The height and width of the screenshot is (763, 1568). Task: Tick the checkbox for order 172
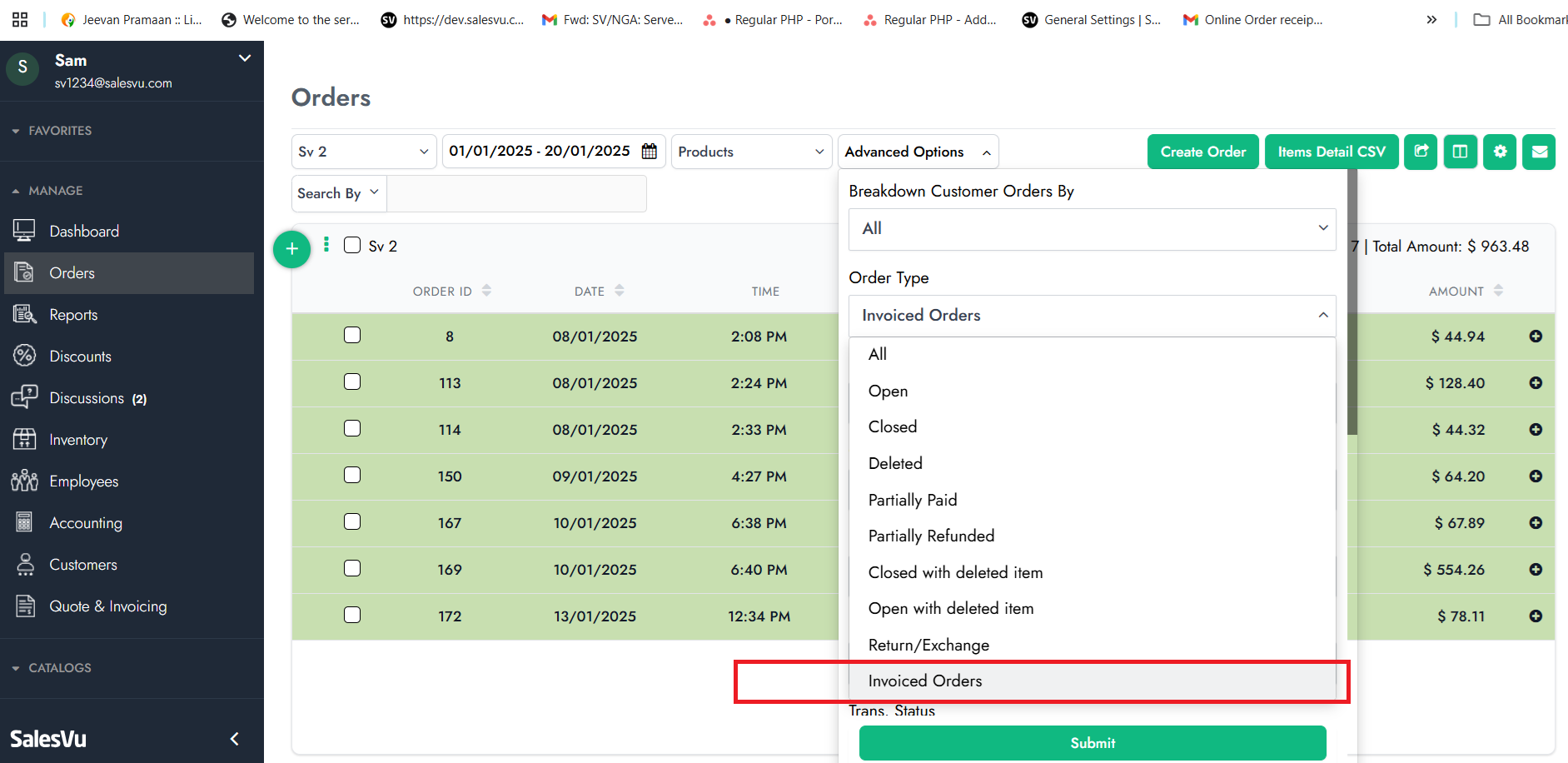click(352, 615)
